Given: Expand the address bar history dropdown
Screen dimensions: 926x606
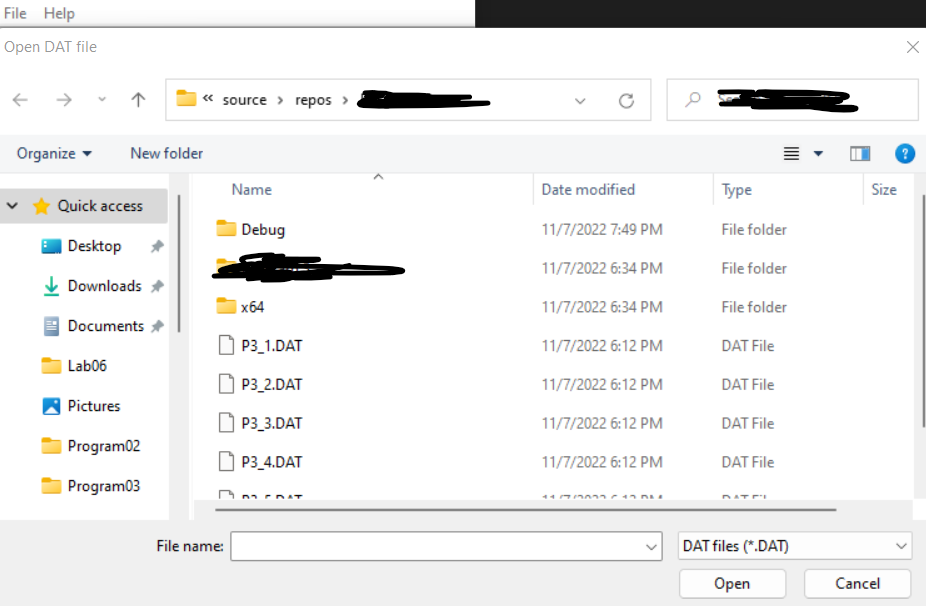Looking at the screenshot, I should [580, 101].
